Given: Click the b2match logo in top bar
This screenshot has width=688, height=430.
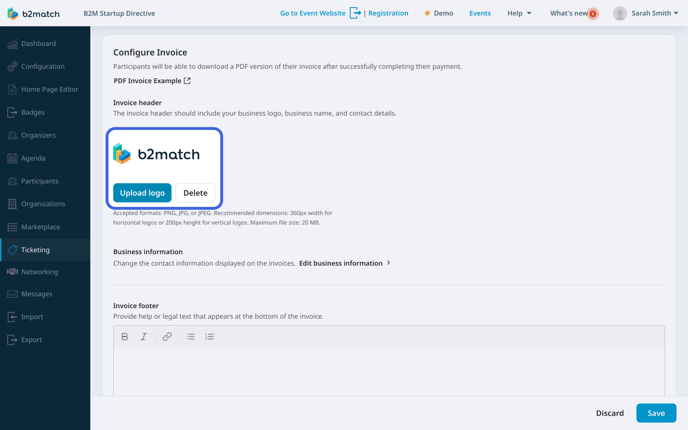Looking at the screenshot, I should (x=33, y=14).
